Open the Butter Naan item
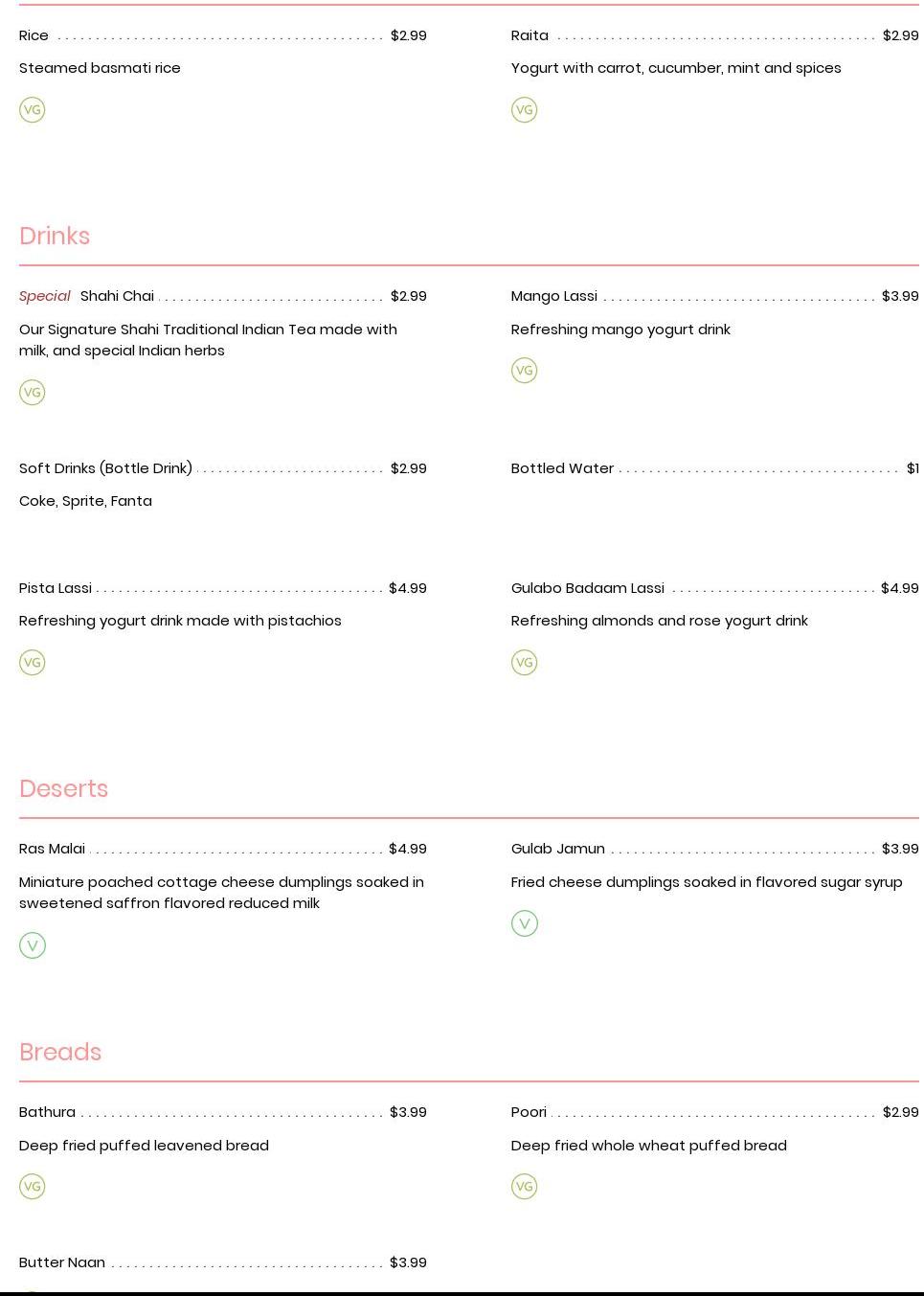Screen dimensions: 924x1296 62,1262
